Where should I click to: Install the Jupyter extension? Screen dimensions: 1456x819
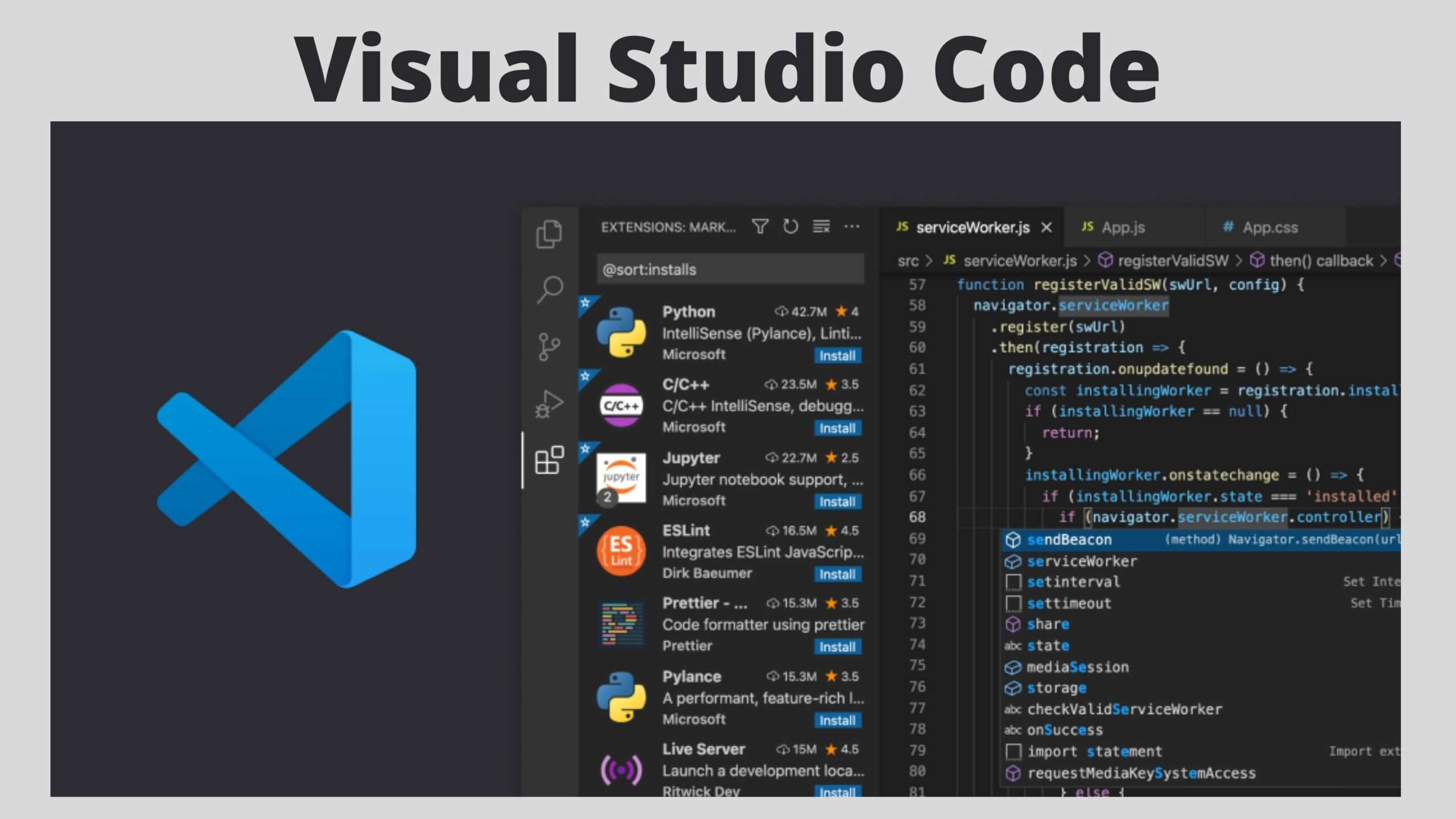[837, 502]
